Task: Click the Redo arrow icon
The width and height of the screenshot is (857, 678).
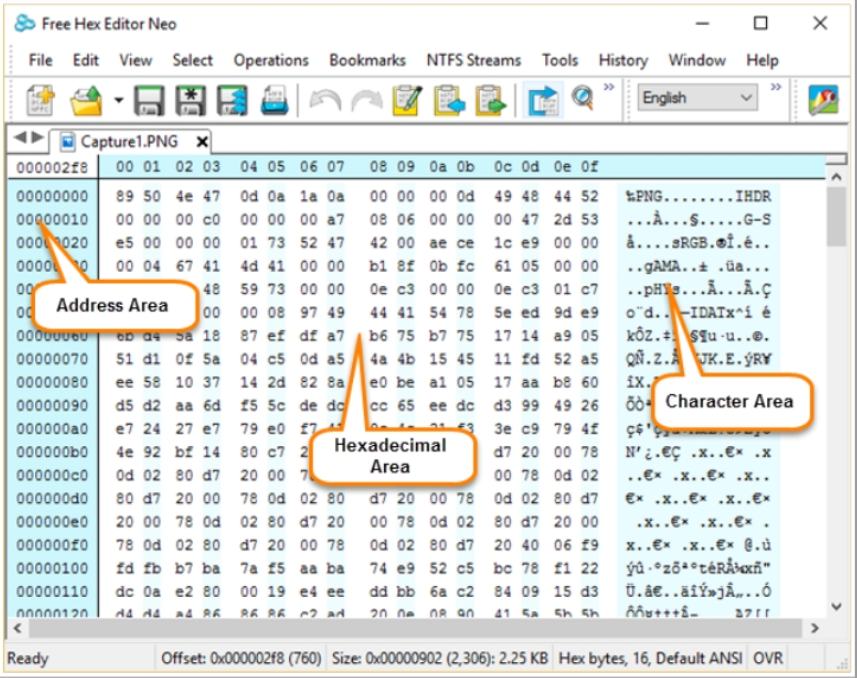Action: pos(366,101)
